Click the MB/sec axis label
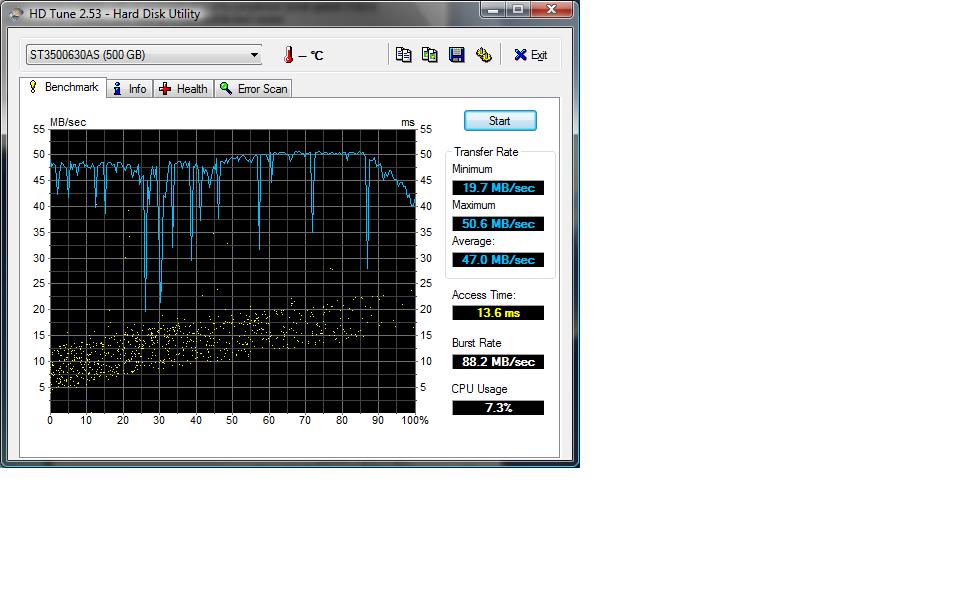Screen dimensions: 960x600 (x=68, y=122)
